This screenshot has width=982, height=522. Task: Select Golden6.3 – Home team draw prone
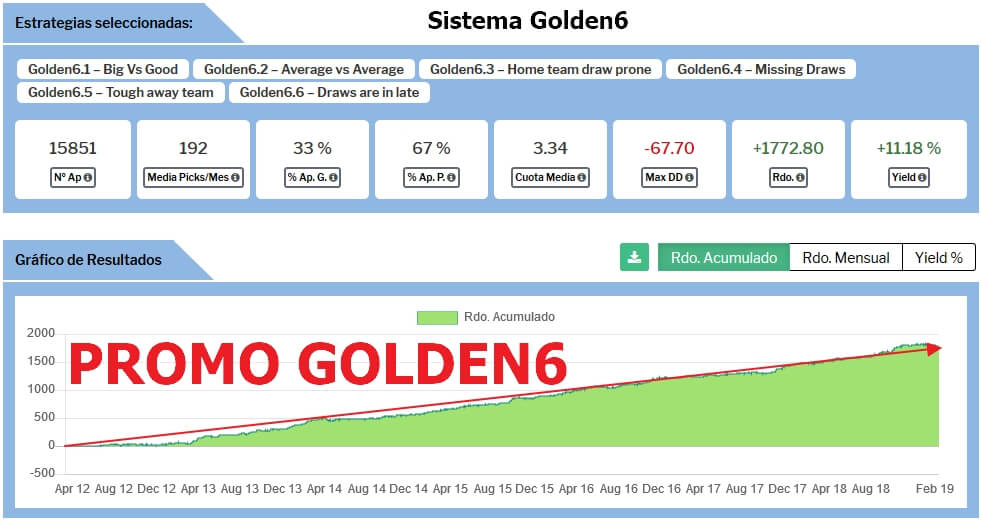[x=540, y=70]
